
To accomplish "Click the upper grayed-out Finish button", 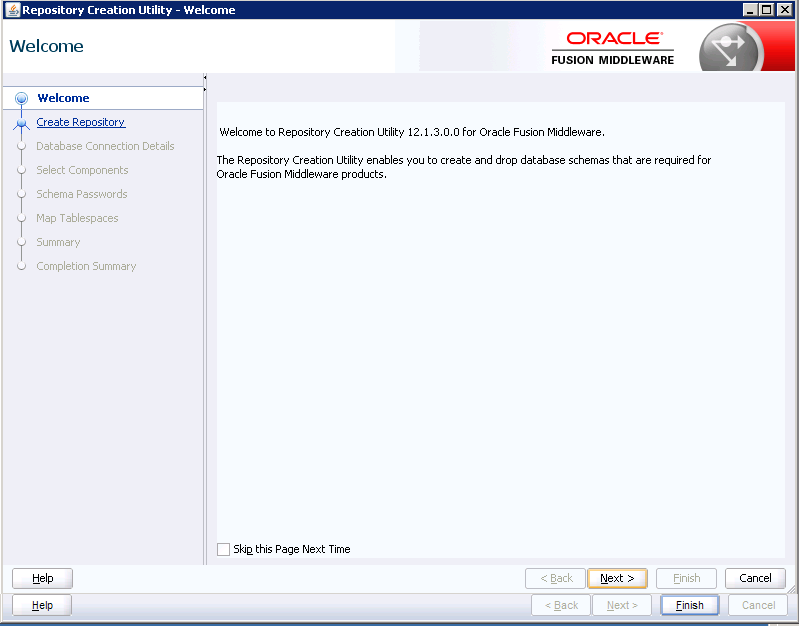I will 686,578.
